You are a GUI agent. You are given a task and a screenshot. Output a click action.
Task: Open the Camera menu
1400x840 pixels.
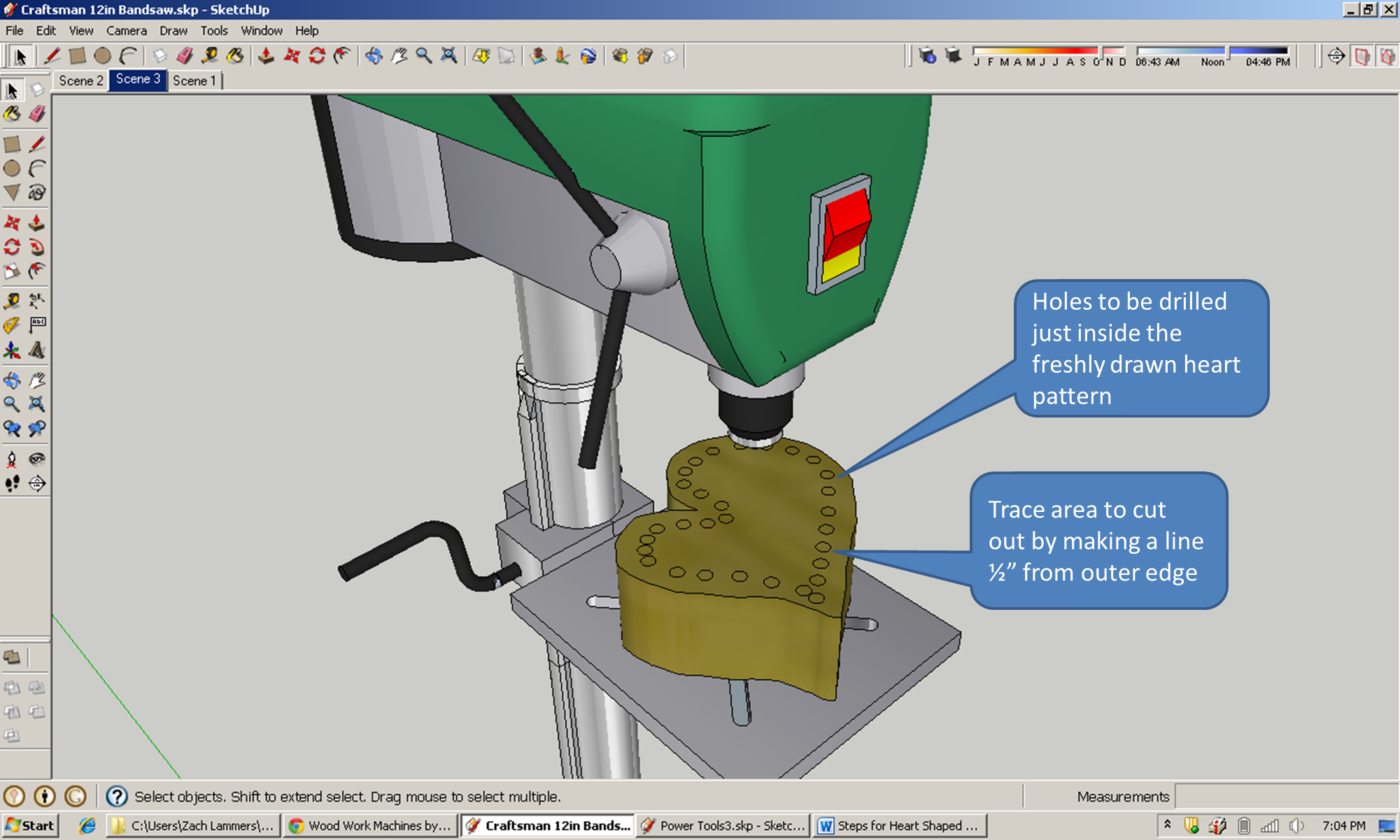[127, 31]
